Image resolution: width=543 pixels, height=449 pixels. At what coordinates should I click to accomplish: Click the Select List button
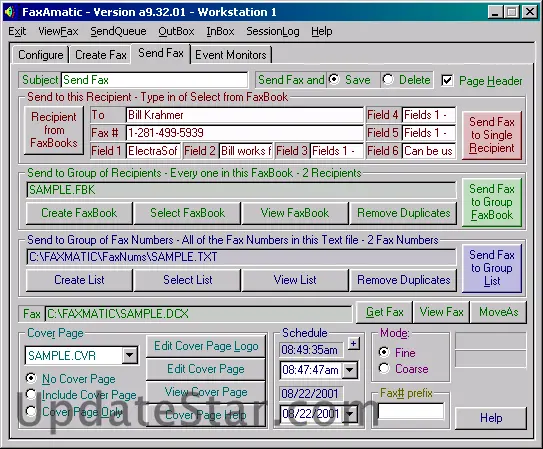point(187,280)
